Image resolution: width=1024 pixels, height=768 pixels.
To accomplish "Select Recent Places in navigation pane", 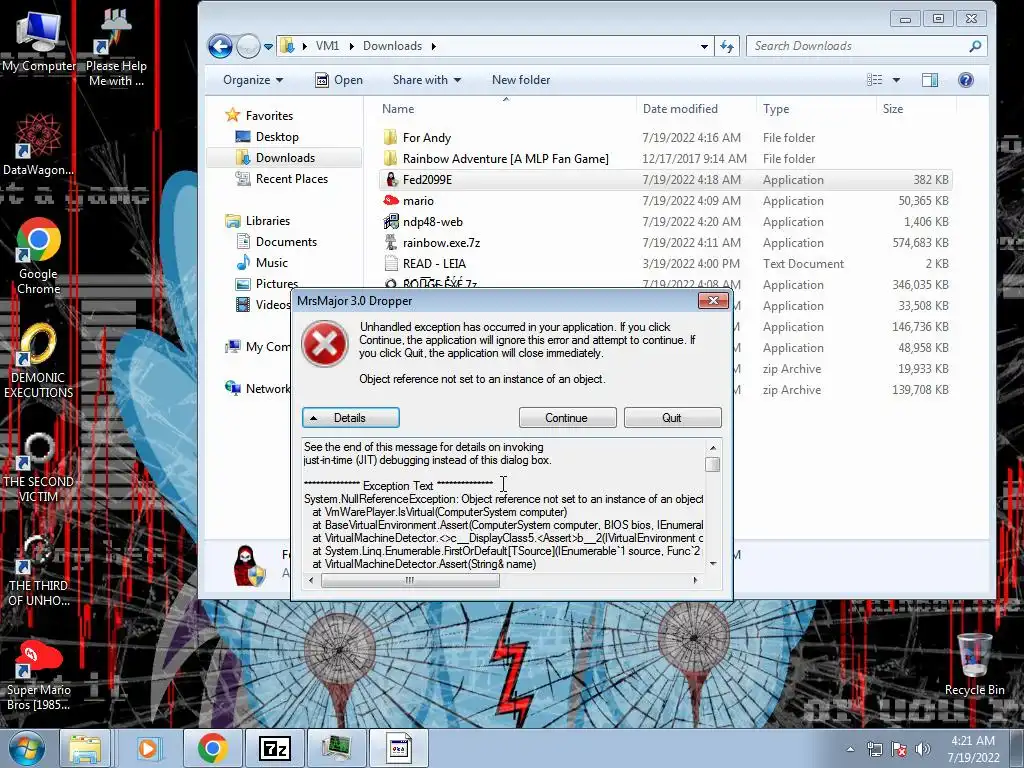I will [282, 178].
